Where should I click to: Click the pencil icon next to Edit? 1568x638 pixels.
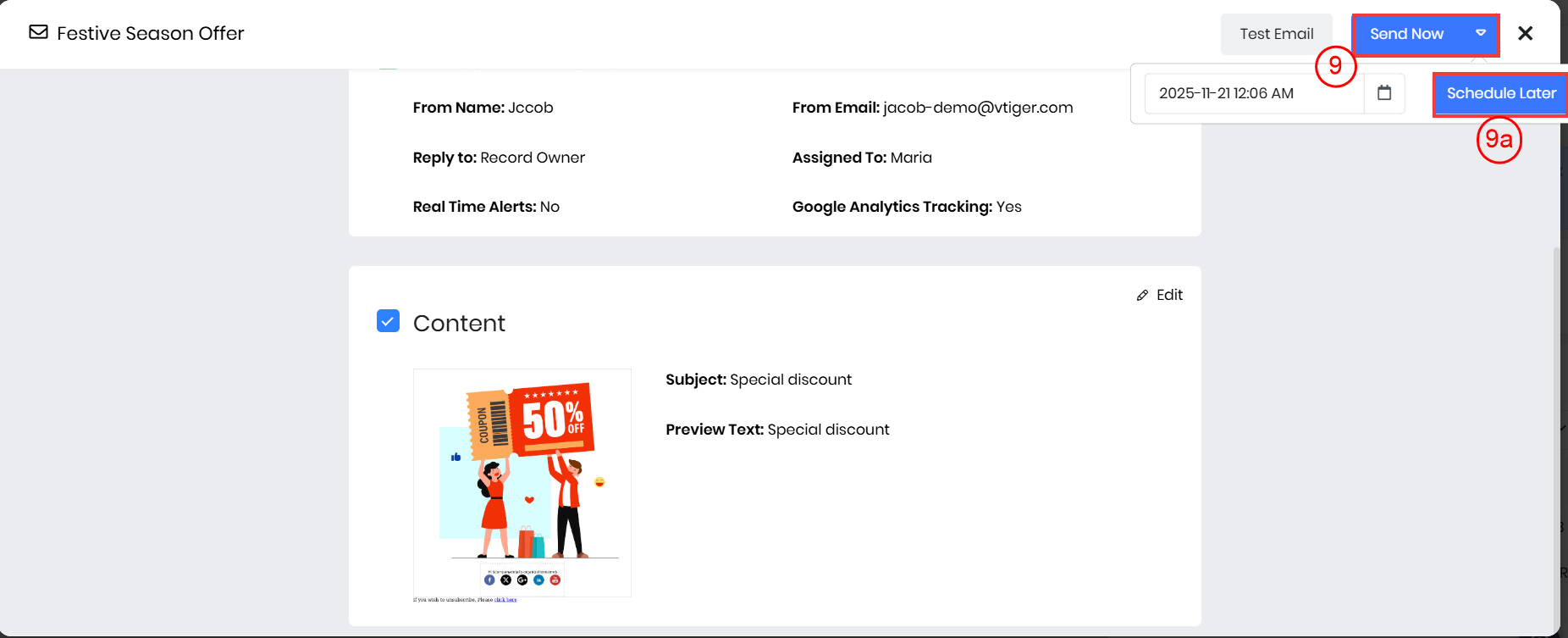tap(1142, 296)
